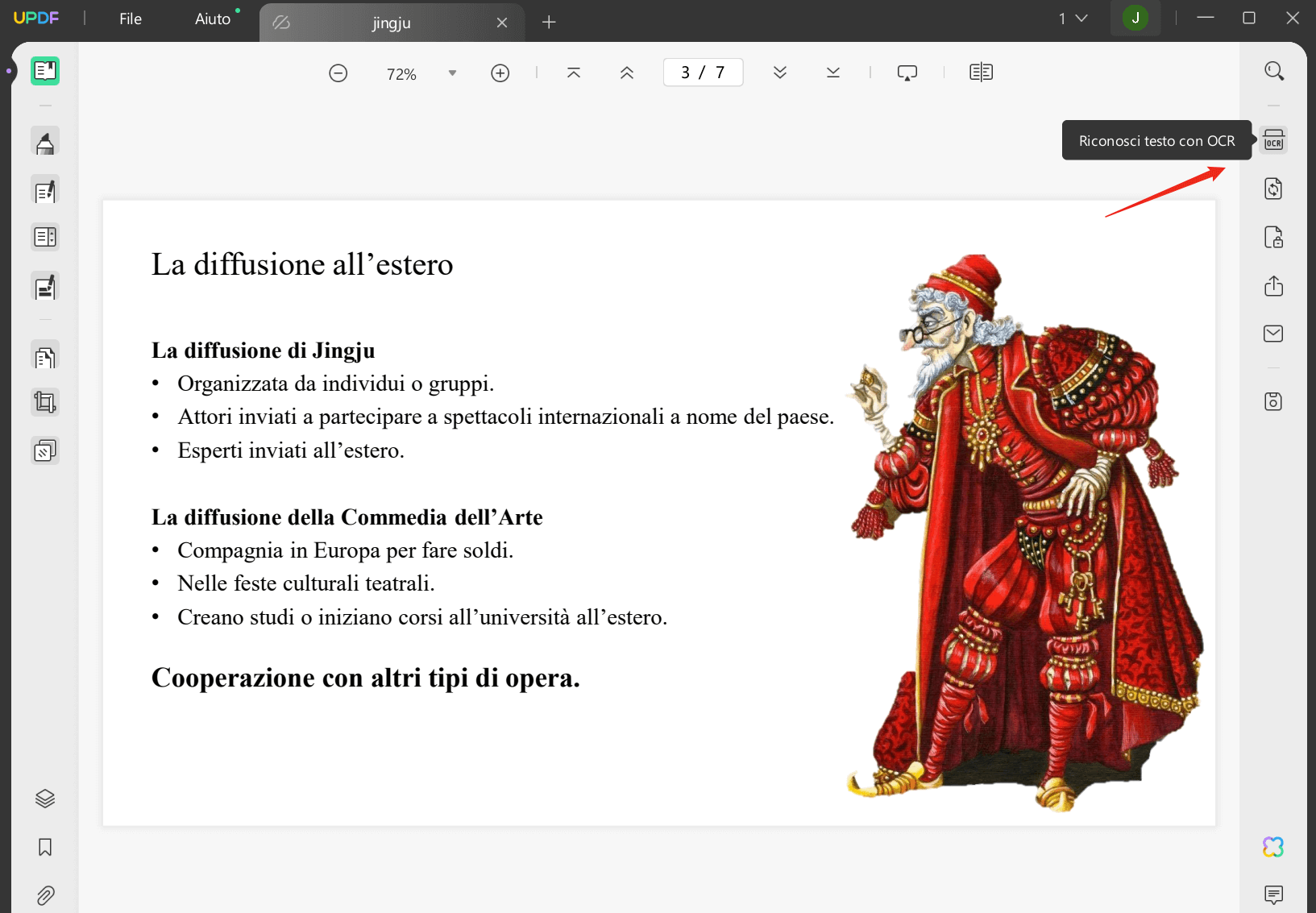Open the Form preparation tool

[x=45, y=237]
